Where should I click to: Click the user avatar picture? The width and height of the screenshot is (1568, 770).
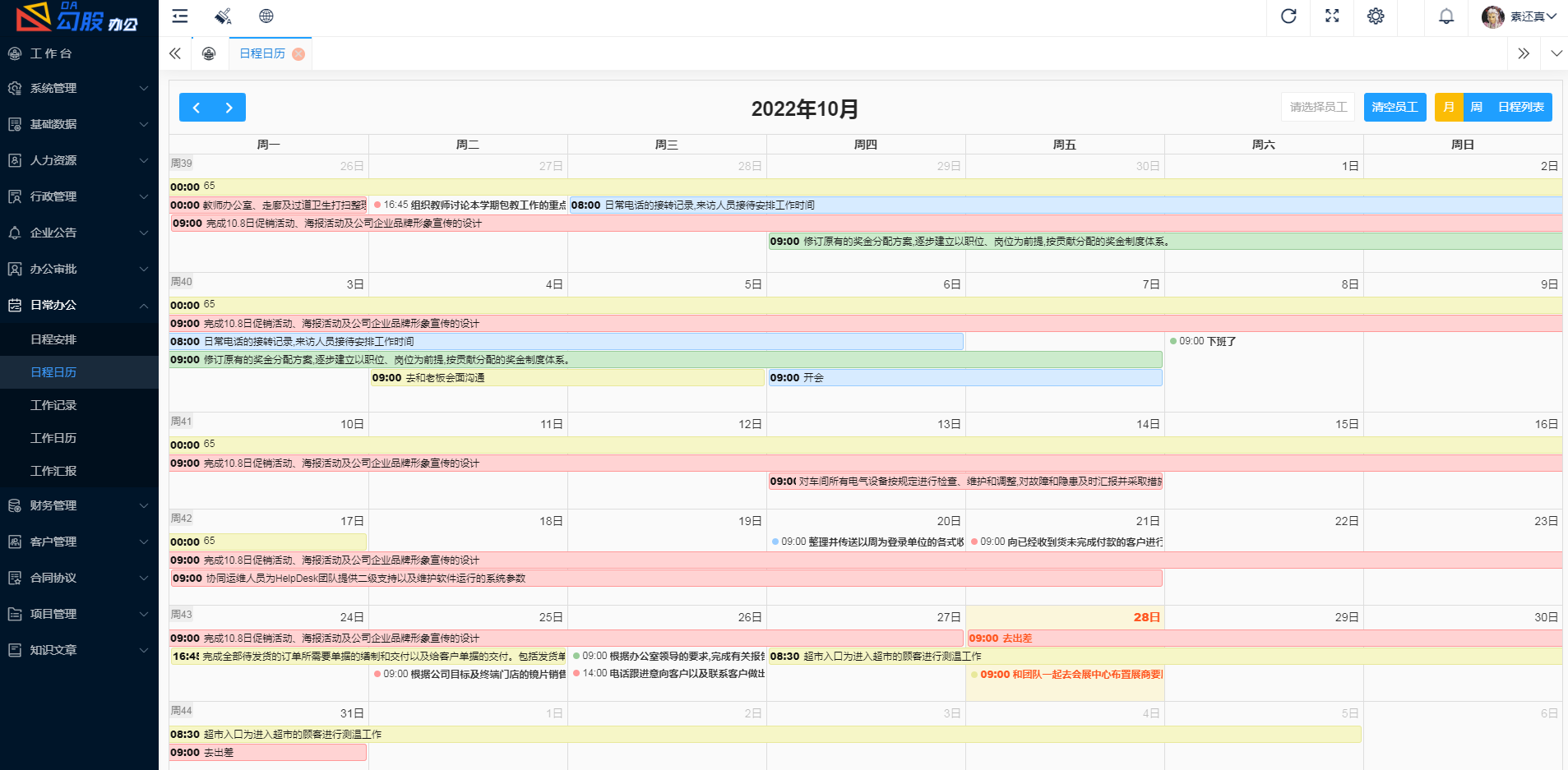pyautogui.click(x=1493, y=16)
